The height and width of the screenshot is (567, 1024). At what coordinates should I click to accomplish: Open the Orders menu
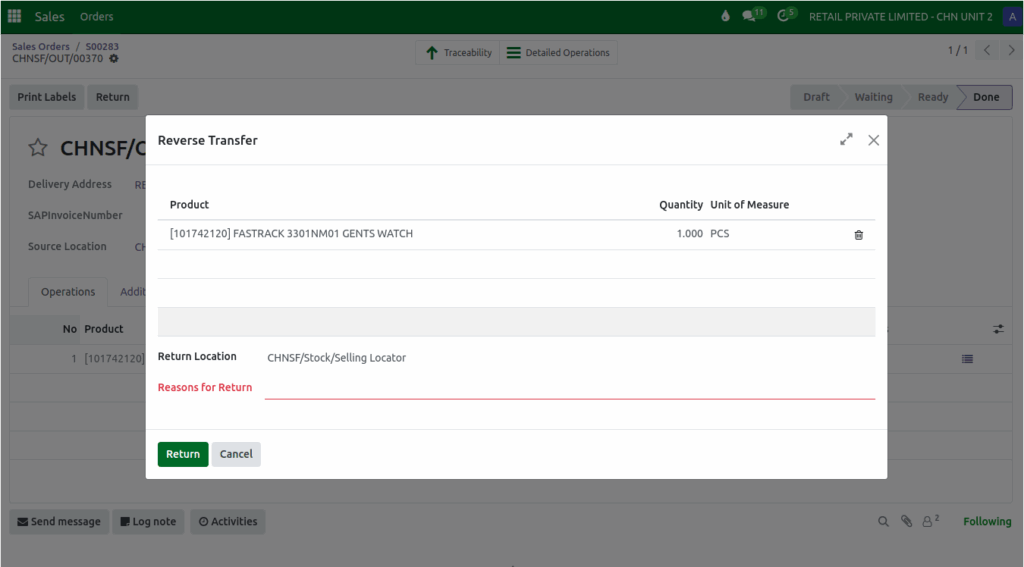click(x=97, y=16)
